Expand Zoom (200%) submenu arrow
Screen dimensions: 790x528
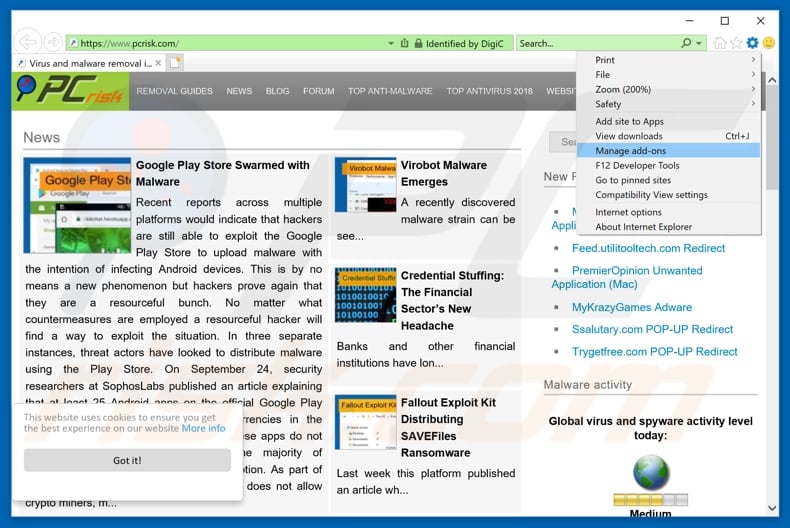753,89
